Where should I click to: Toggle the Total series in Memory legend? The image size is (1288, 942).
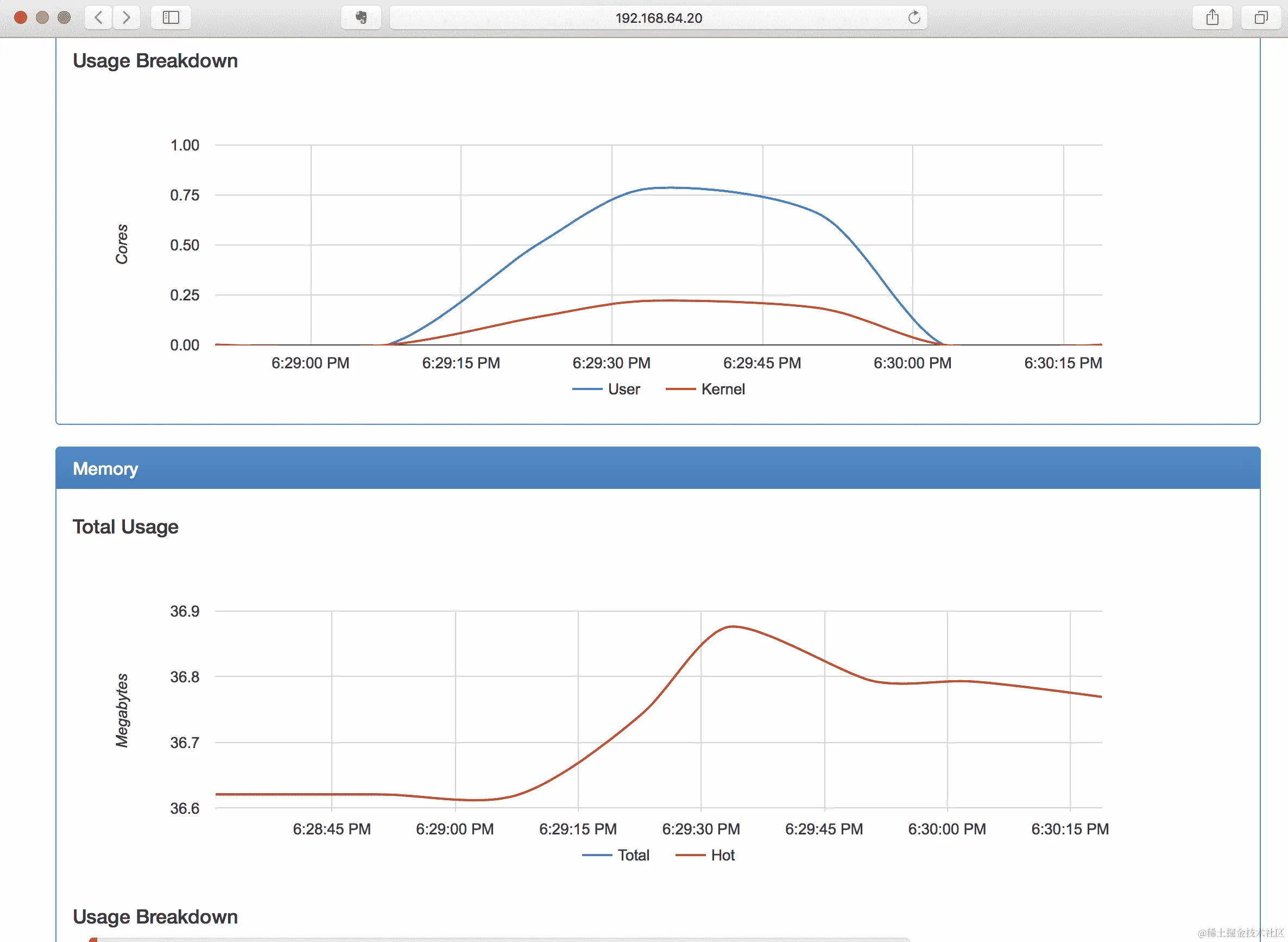pyautogui.click(x=633, y=855)
